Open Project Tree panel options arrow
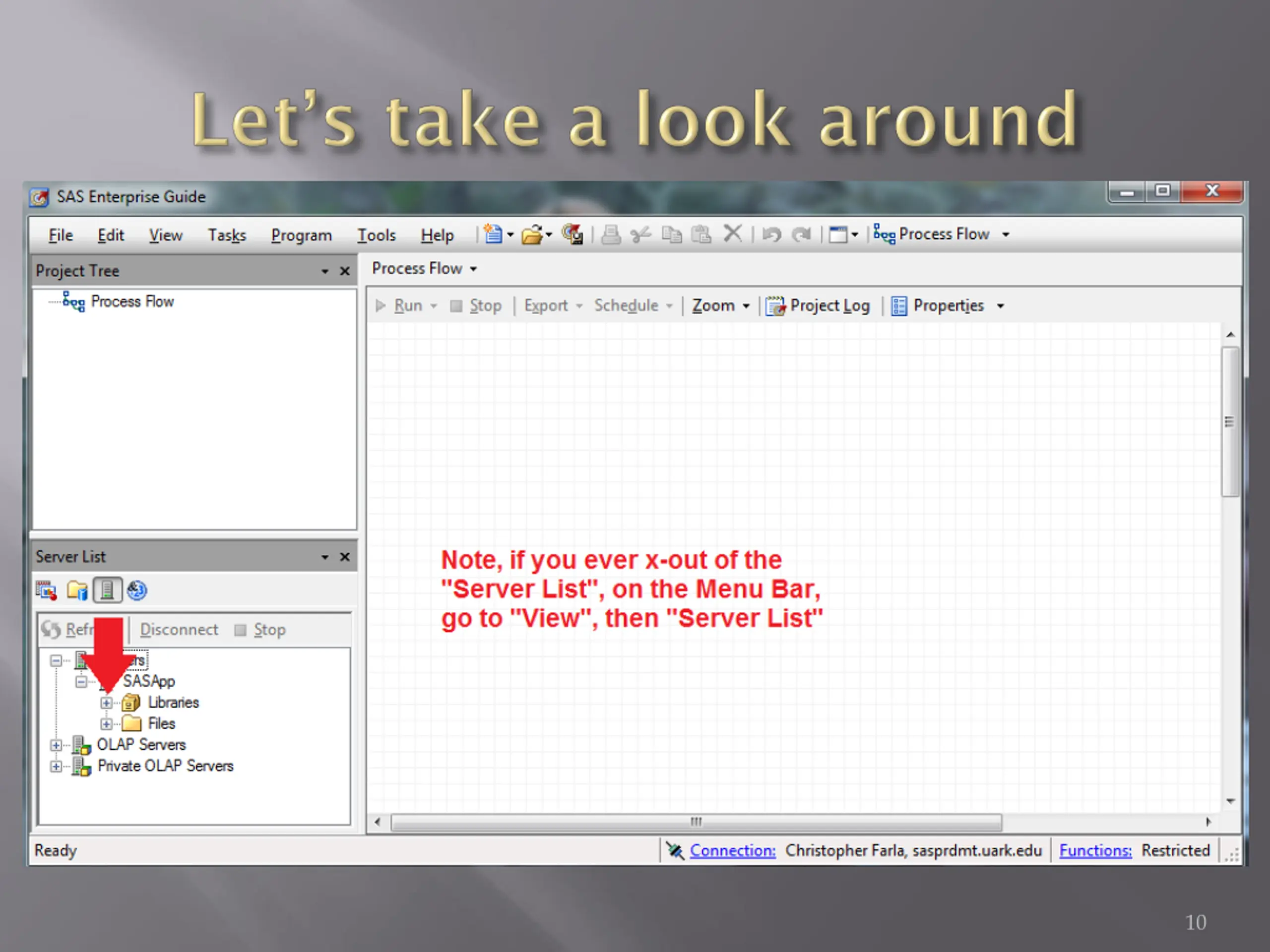 coord(324,271)
